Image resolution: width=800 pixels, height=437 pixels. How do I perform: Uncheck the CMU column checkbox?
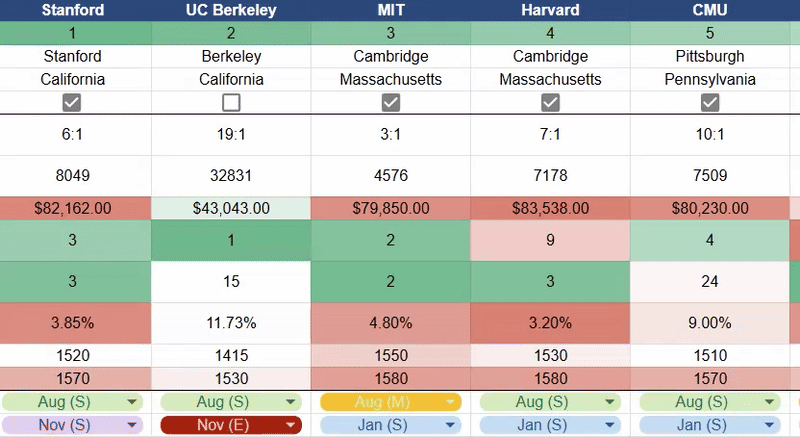coord(710,102)
